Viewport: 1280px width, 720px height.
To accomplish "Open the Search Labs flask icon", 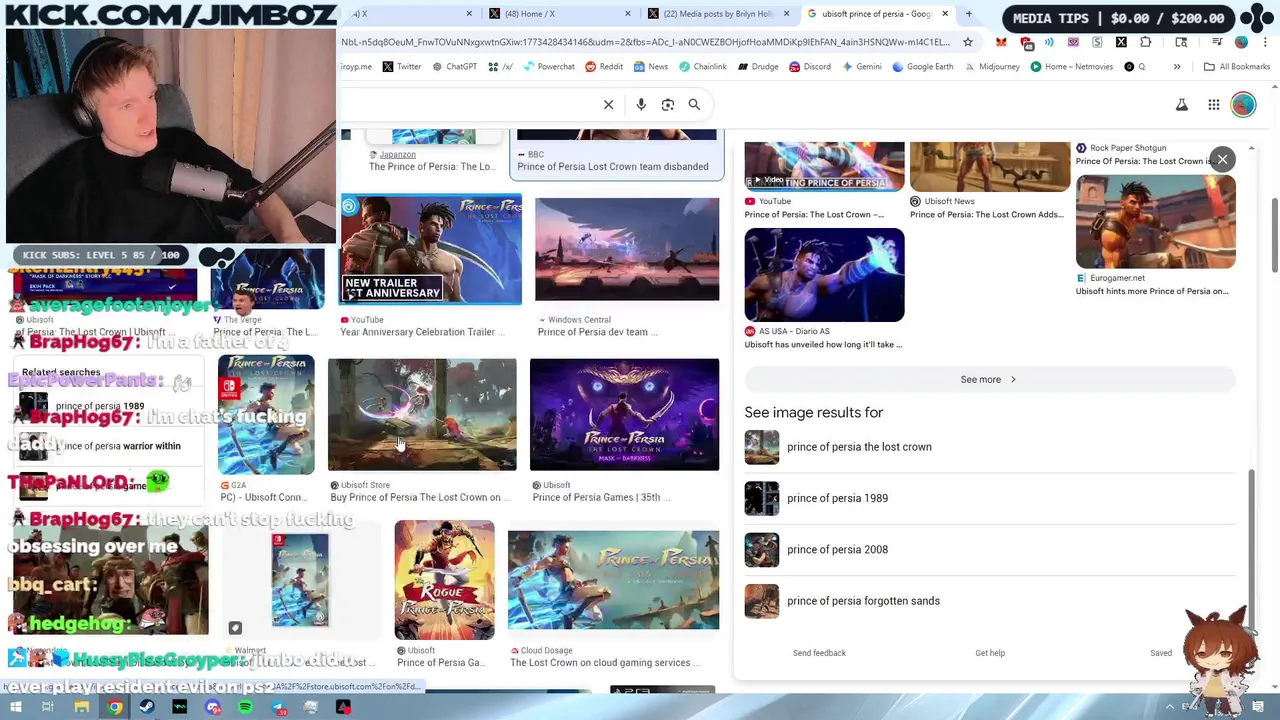I will point(1182,105).
